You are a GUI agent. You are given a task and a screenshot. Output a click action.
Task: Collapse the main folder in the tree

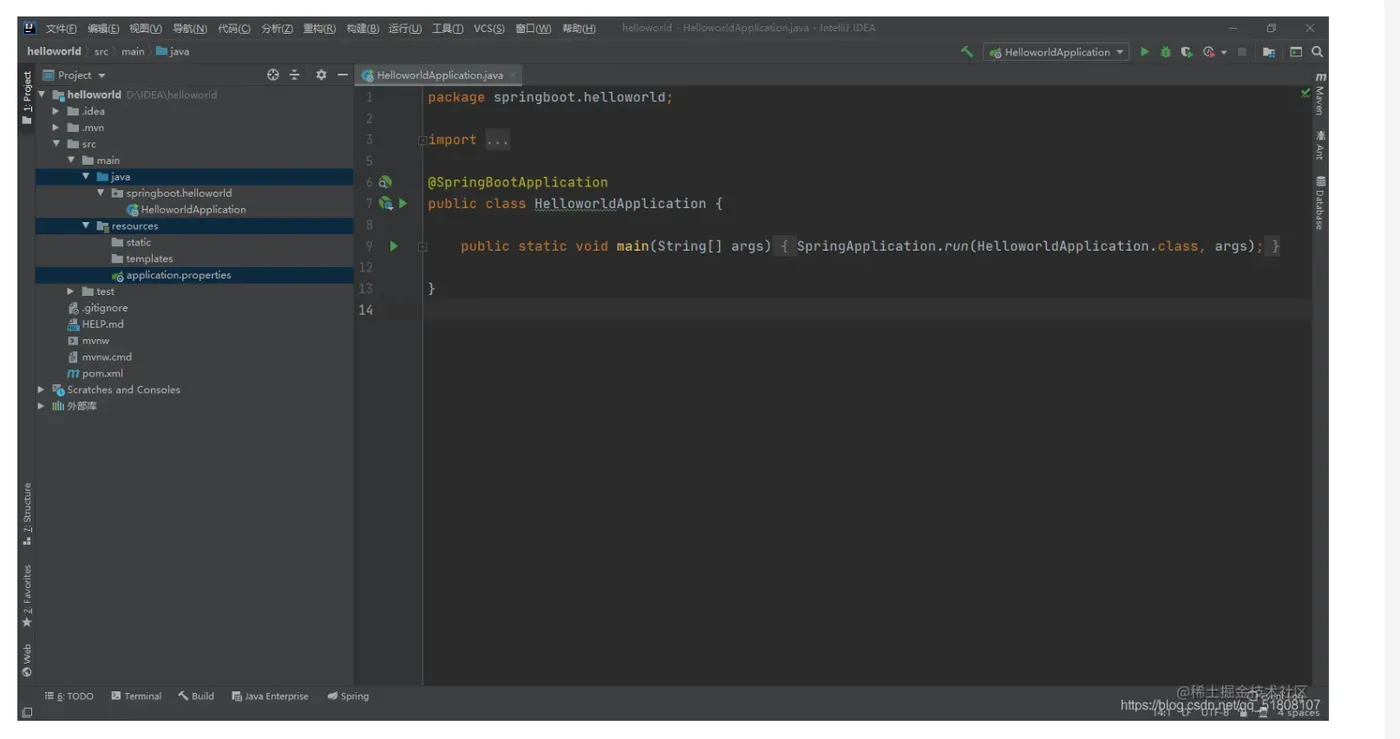(x=71, y=160)
